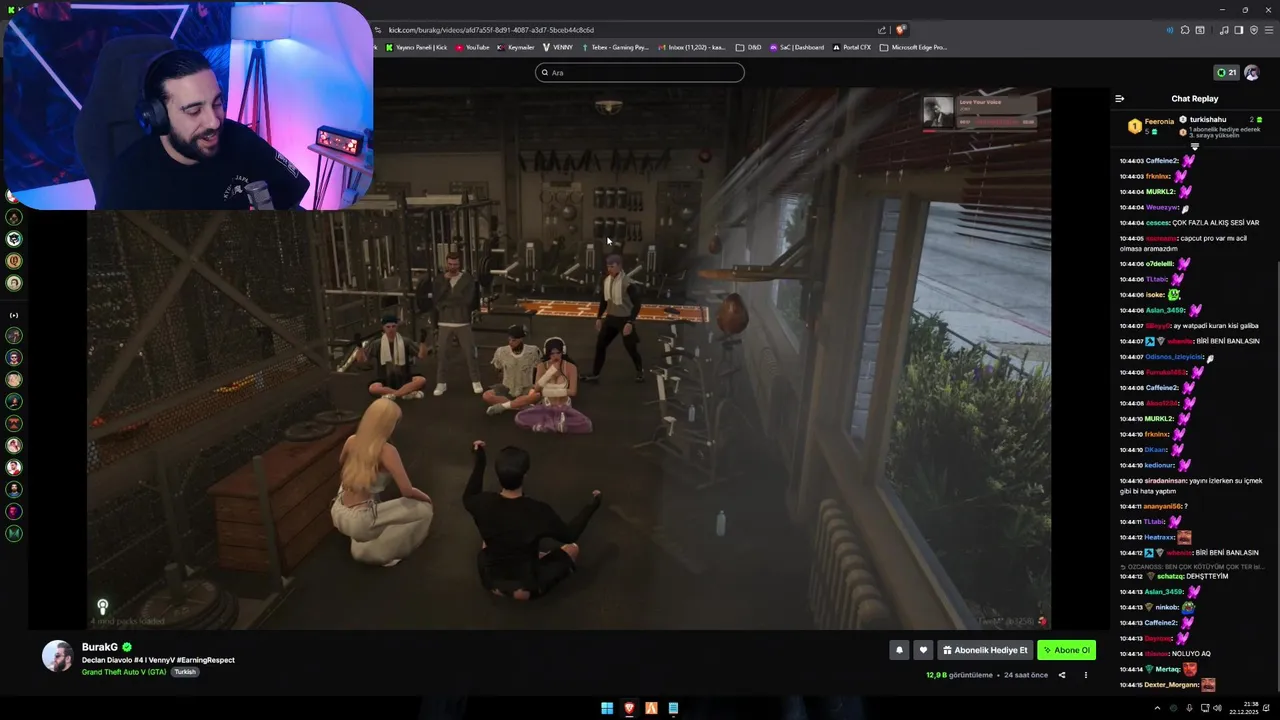Open the Tebex - Gaming Pay bookmark
The height and width of the screenshot is (720, 1280).
click(615, 47)
